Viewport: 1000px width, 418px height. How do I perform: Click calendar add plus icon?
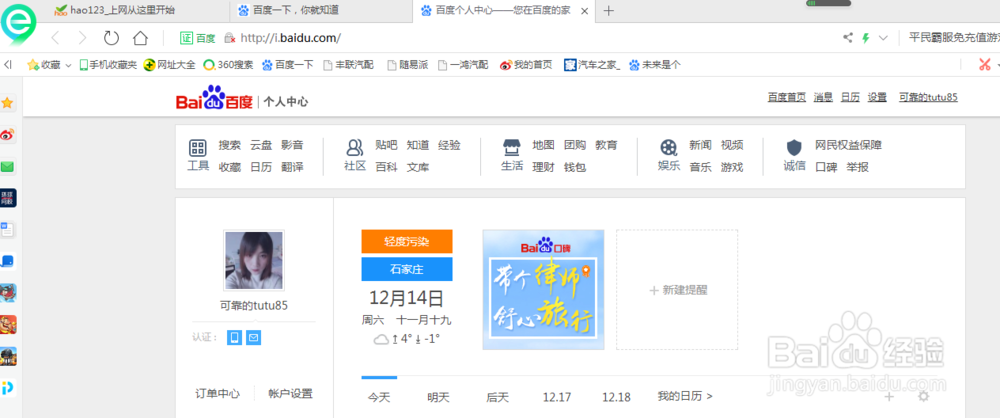click(890, 397)
